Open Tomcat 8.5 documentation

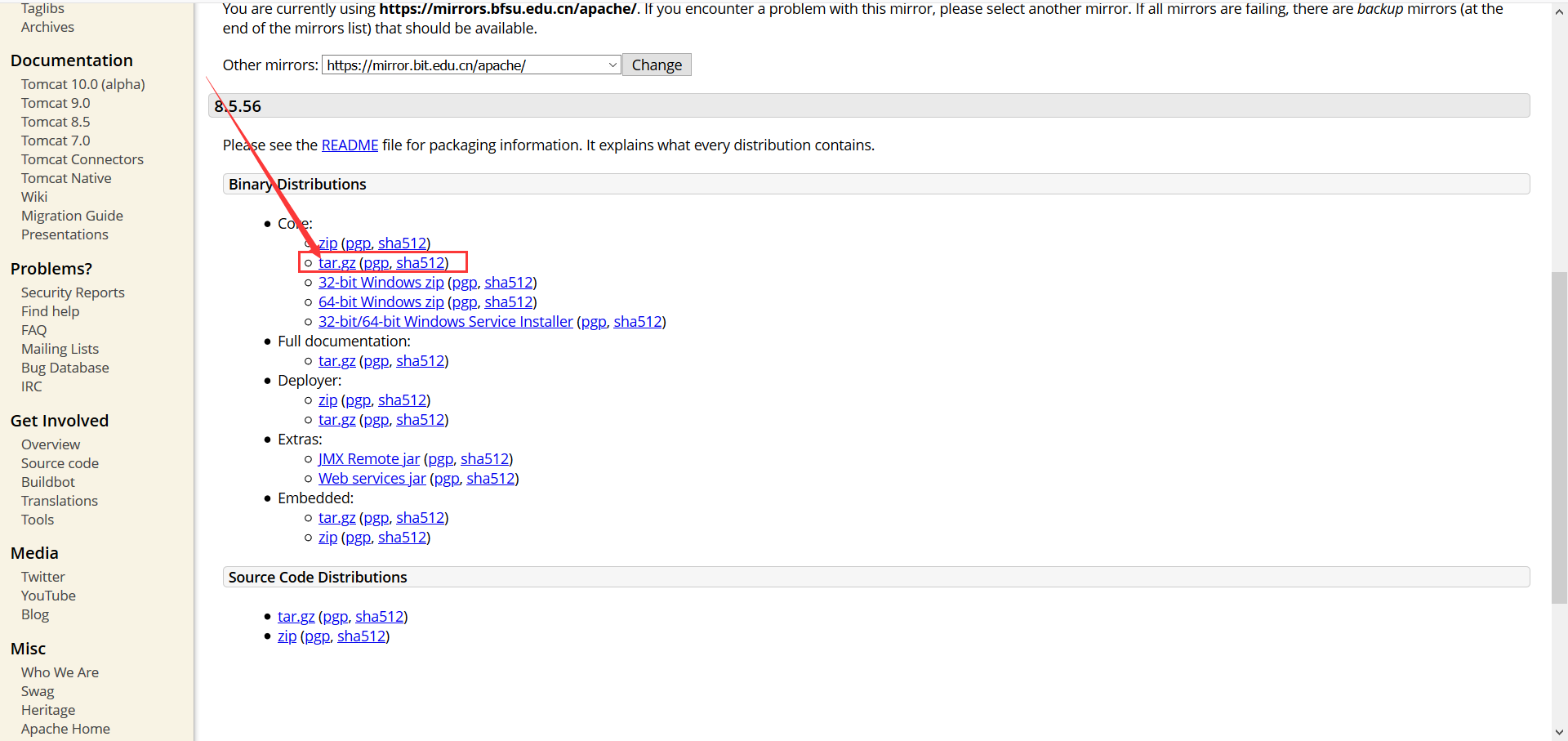click(56, 122)
